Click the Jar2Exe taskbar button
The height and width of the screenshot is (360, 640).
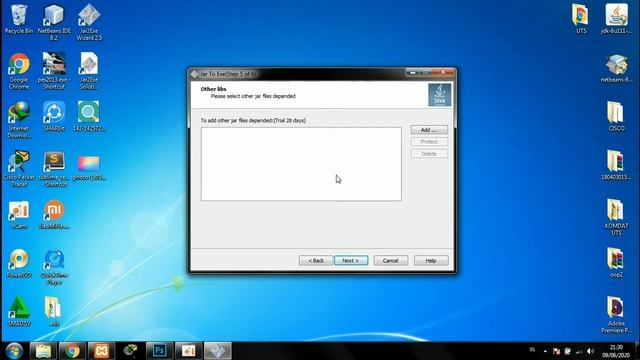coord(218,351)
